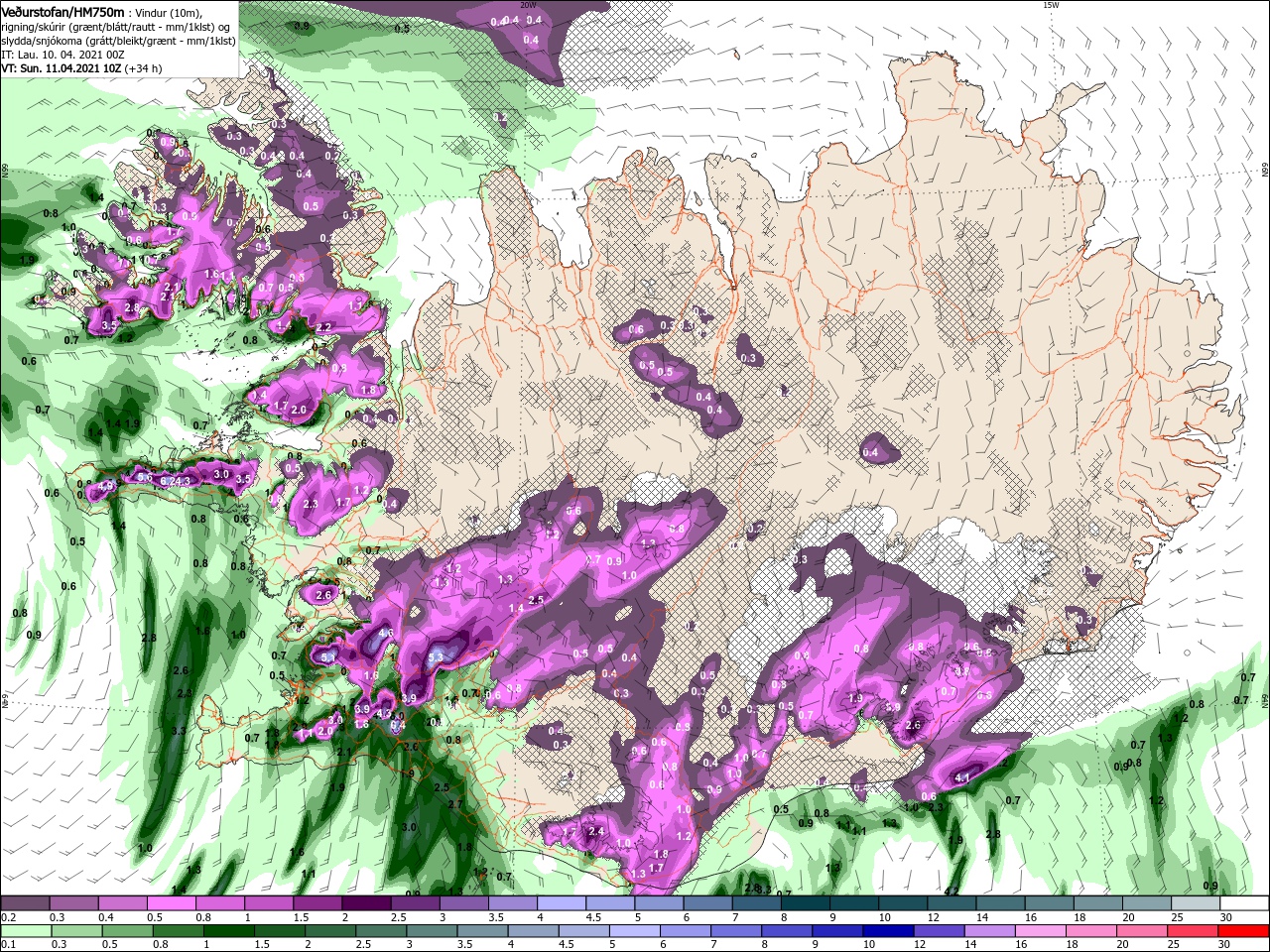The width and height of the screenshot is (1270, 952).
Task: Click the '(+34 h)' forecast offset text
Action: pyautogui.click(x=144, y=68)
